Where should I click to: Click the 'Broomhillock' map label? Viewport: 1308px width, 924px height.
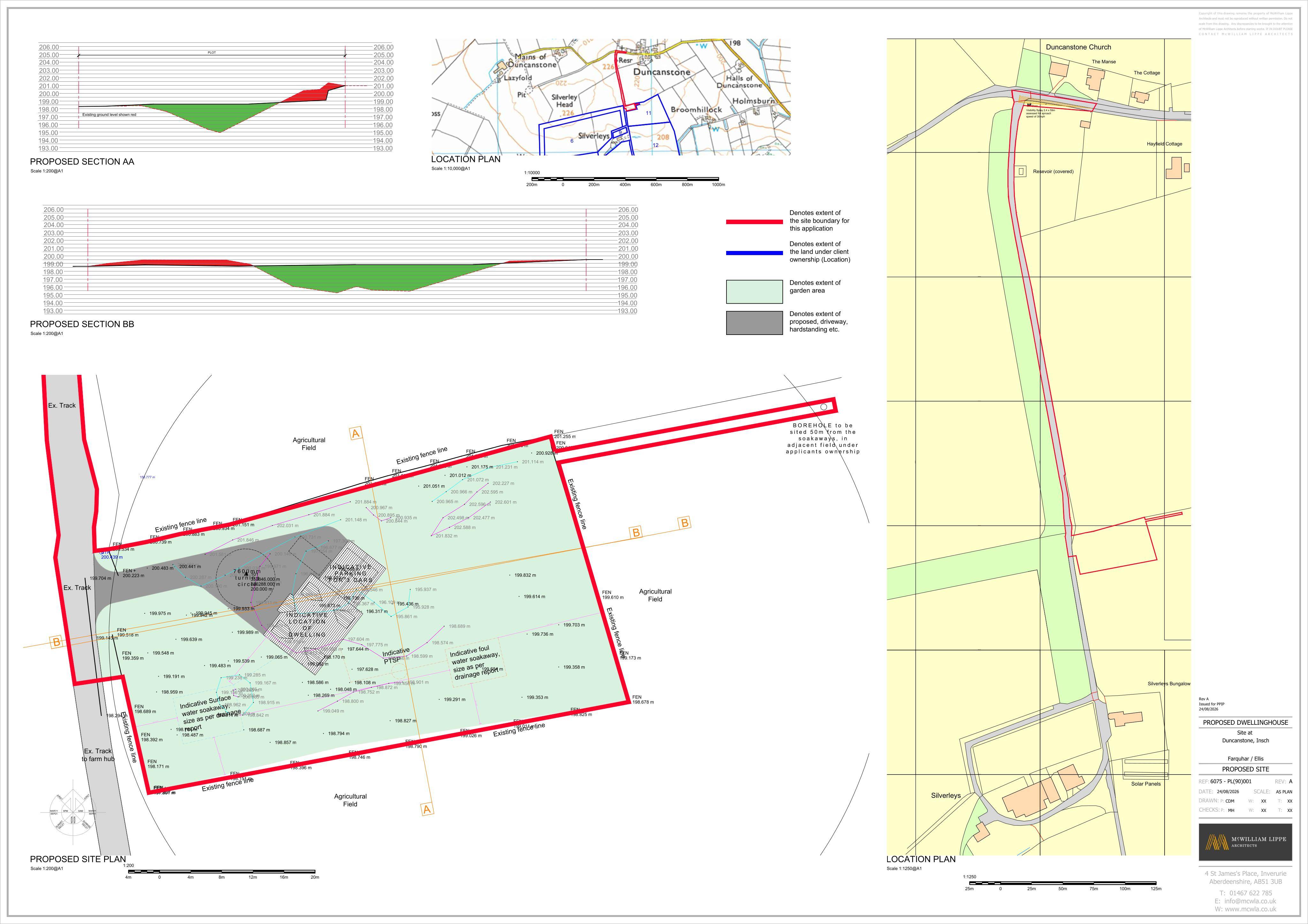point(696,110)
